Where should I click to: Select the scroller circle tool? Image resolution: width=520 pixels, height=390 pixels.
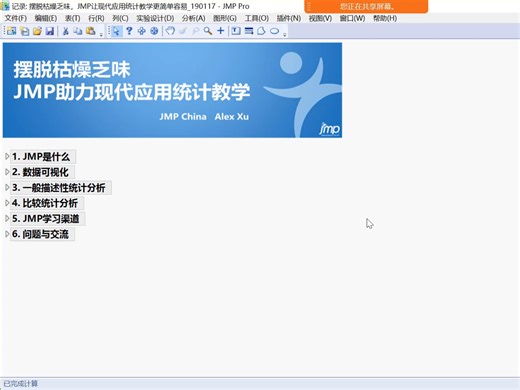pos(154,31)
